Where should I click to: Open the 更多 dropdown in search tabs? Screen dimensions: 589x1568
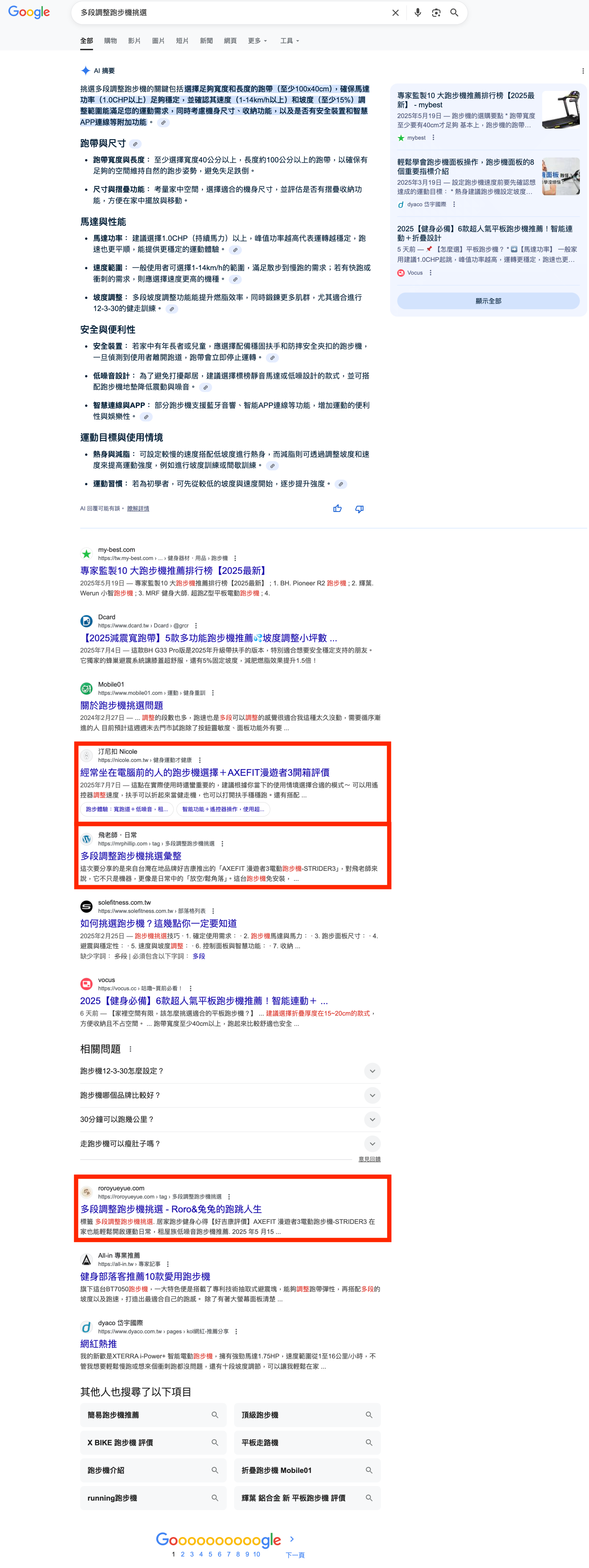click(x=257, y=41)
